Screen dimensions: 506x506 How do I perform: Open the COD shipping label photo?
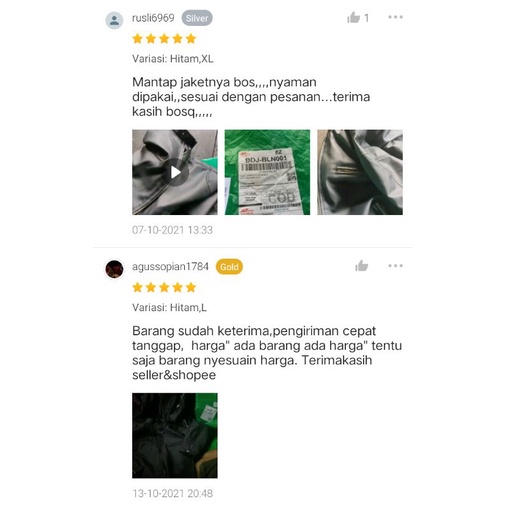point(267,172)
